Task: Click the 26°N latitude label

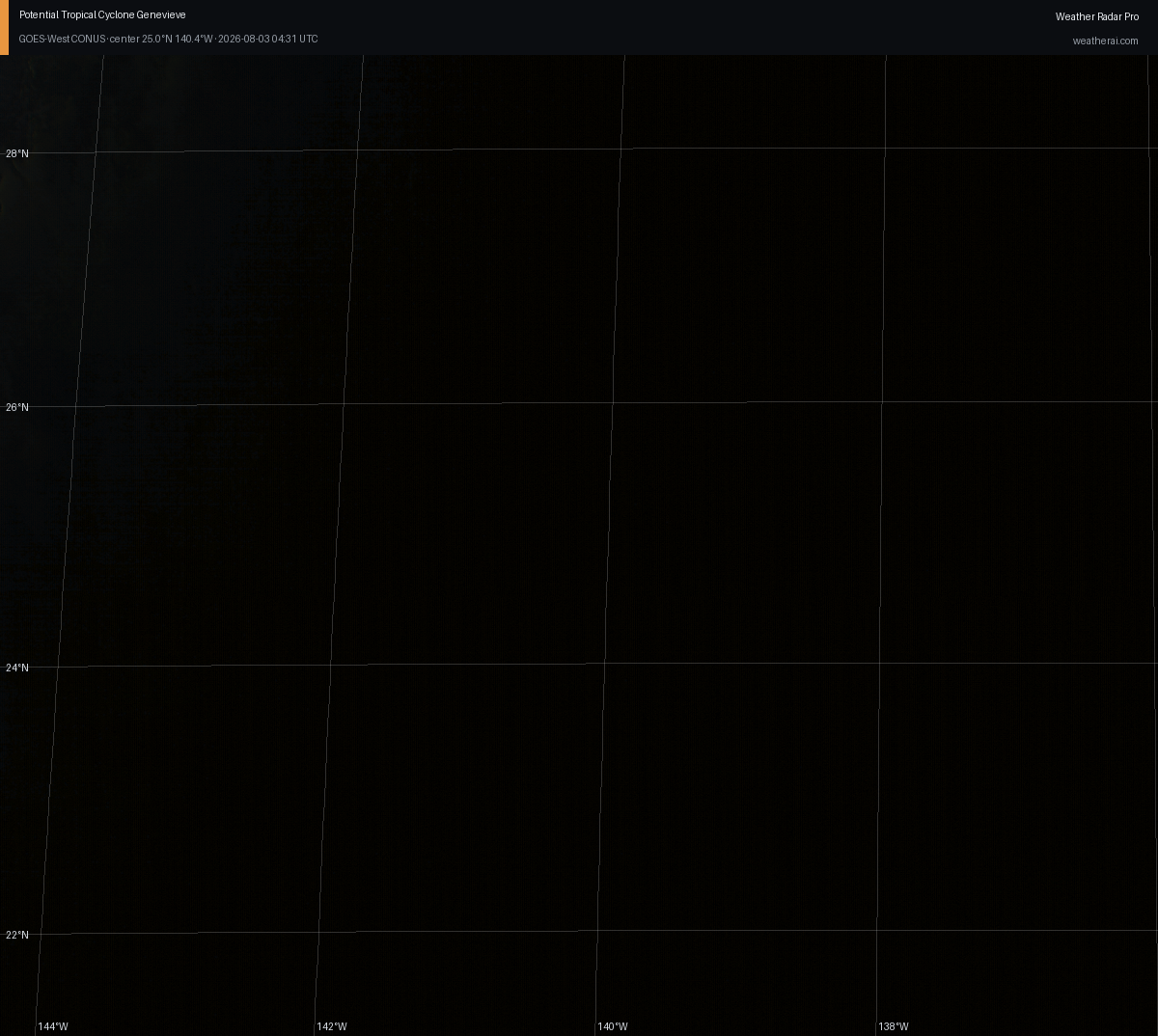Action: [x=17, y=408]
